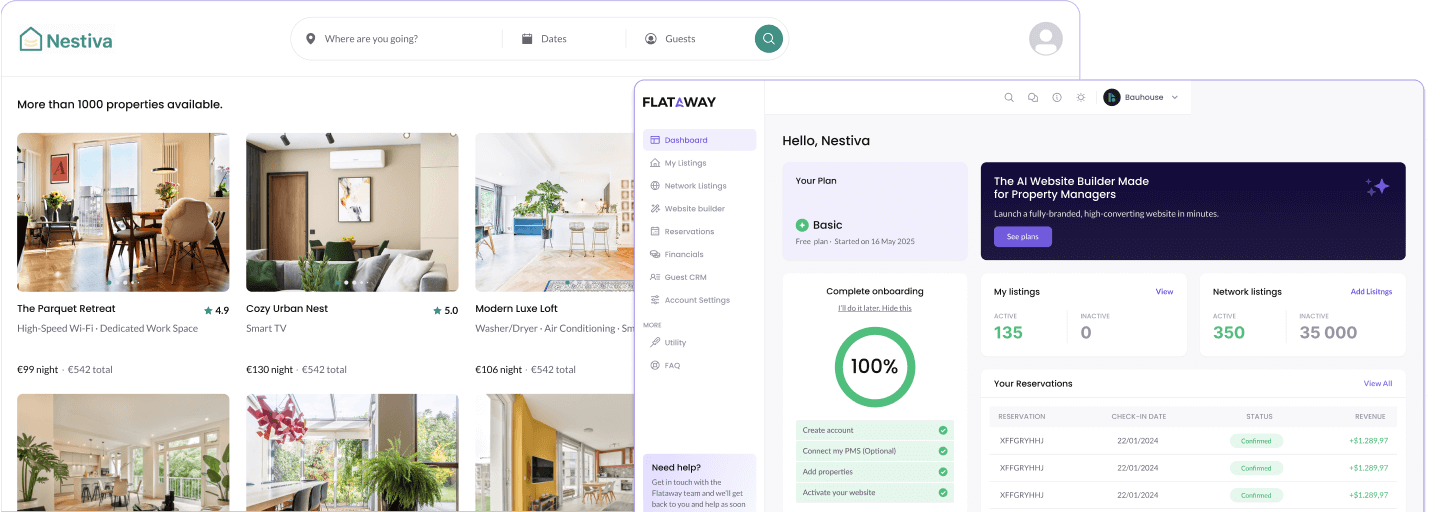The width and height of the screenshot is (1440, 512).
Task: Click the REVENUE column header
Action: [x=1371, y=416]
